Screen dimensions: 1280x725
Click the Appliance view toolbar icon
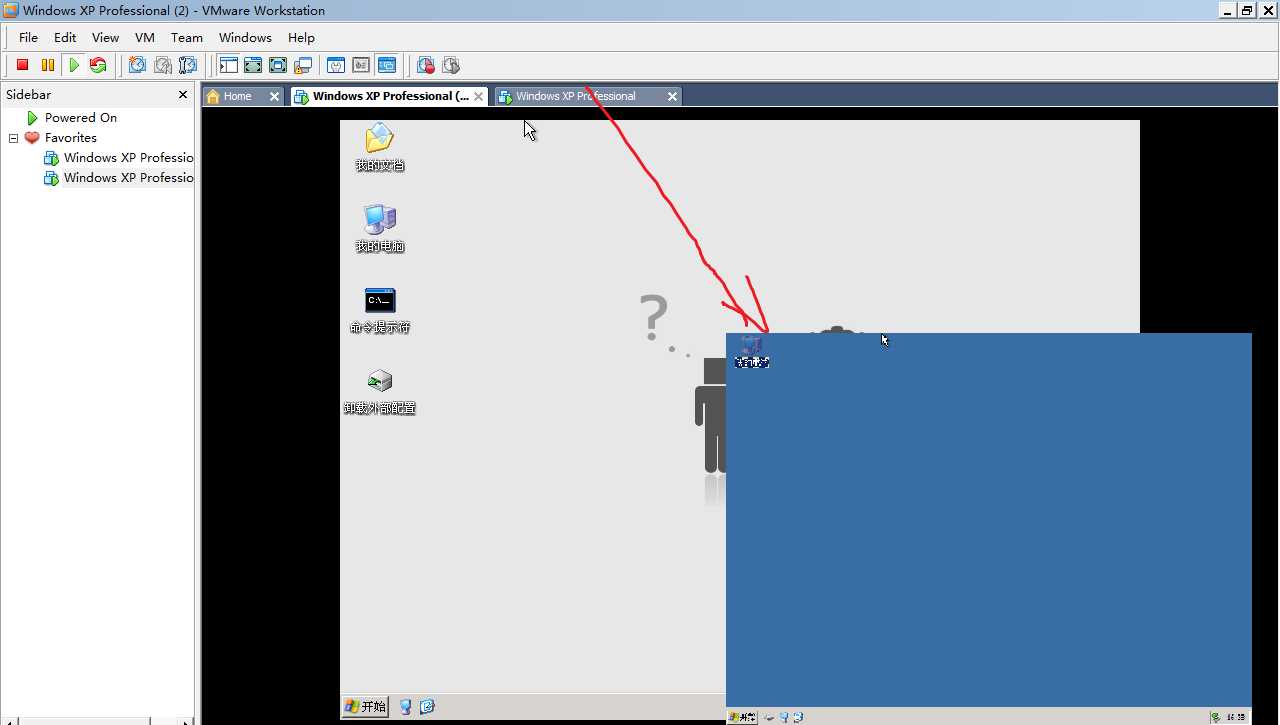(361, 65)
